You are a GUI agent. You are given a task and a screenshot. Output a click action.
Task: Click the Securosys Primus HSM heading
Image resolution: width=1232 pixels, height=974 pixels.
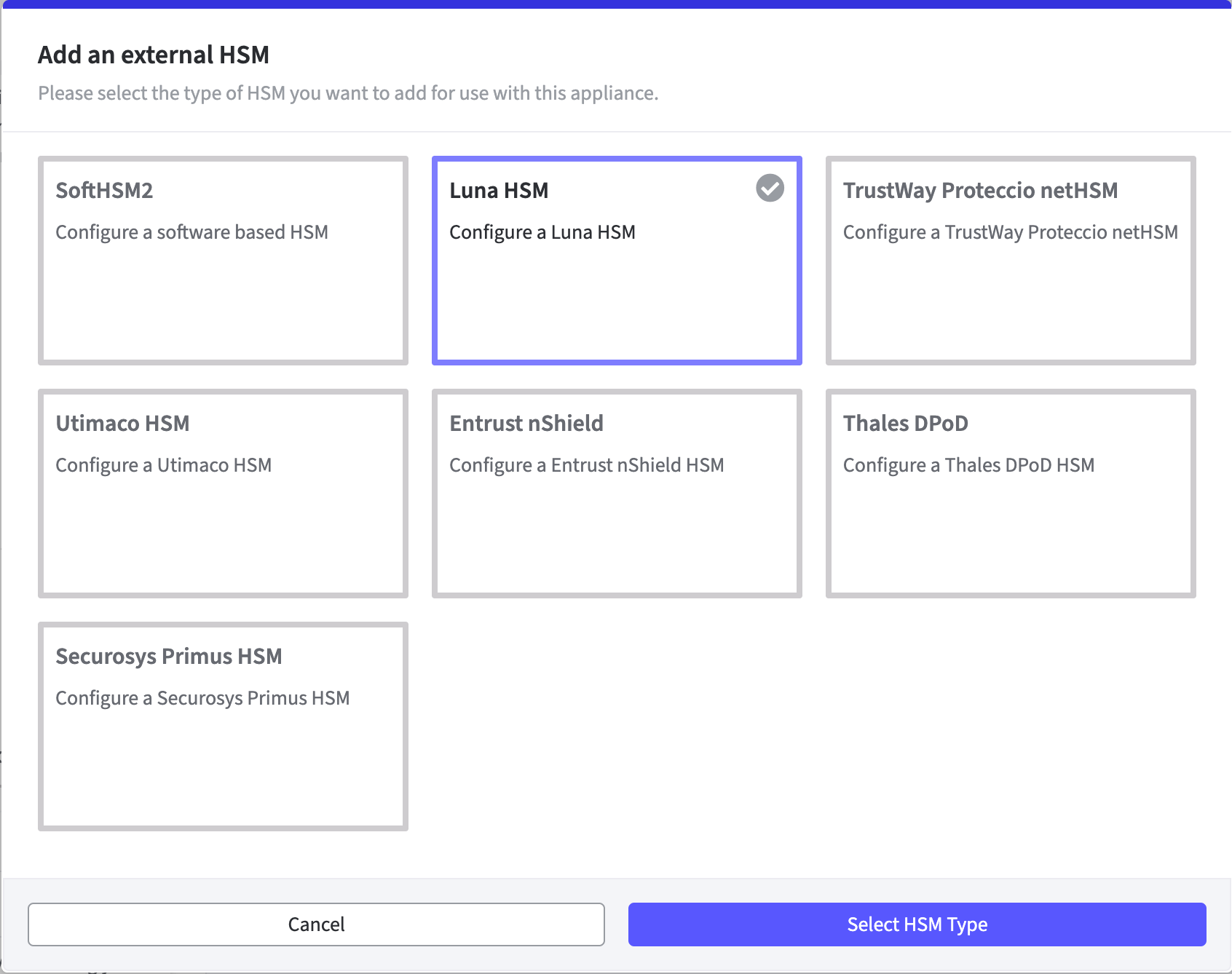pos(170,656)
